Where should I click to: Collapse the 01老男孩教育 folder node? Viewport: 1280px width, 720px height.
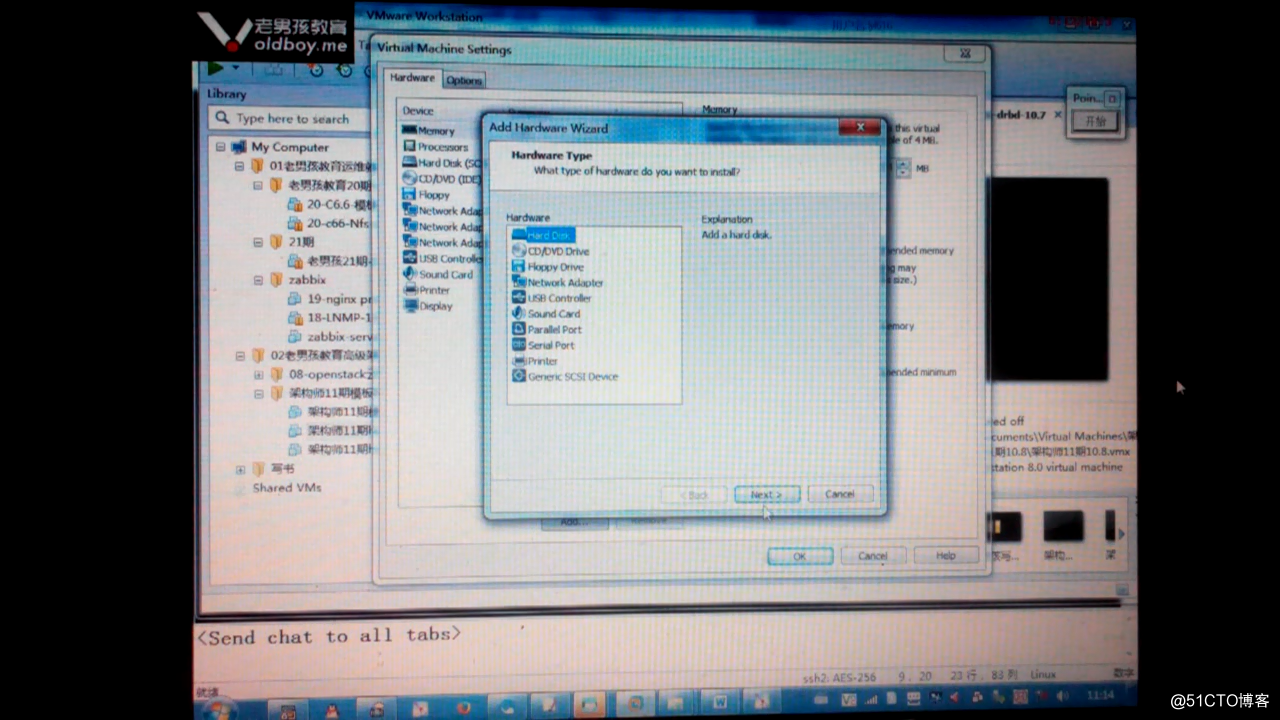pyautogui.click(x=240, y=166)
